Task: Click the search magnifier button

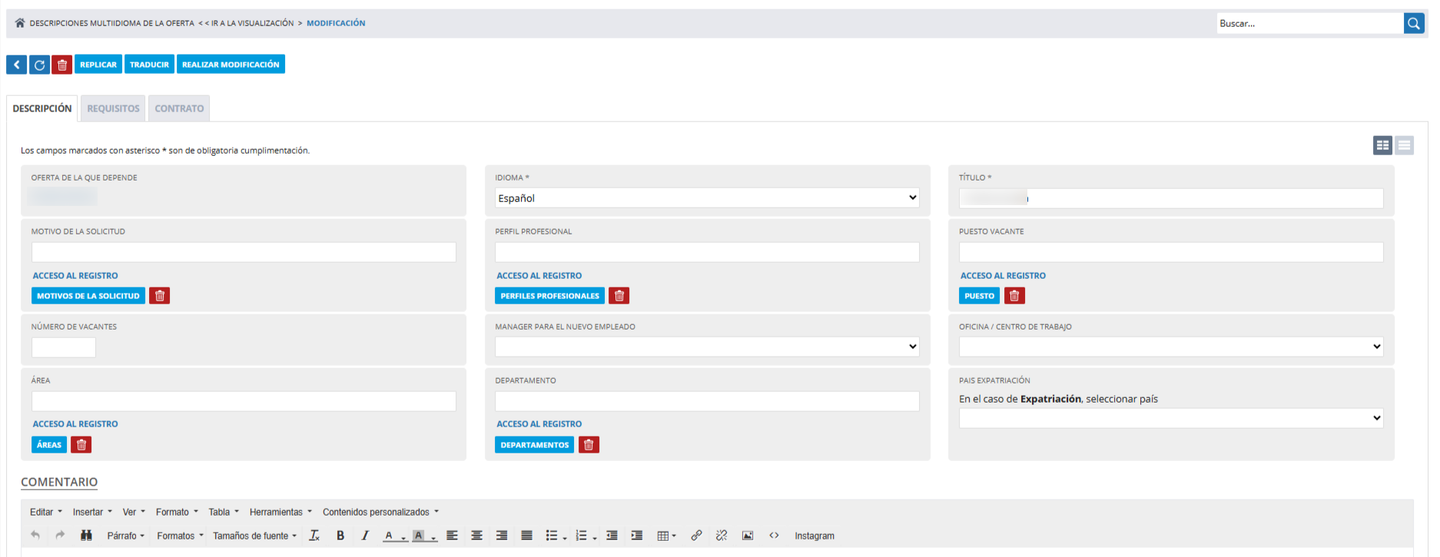Action: [x=1413, y=23]
